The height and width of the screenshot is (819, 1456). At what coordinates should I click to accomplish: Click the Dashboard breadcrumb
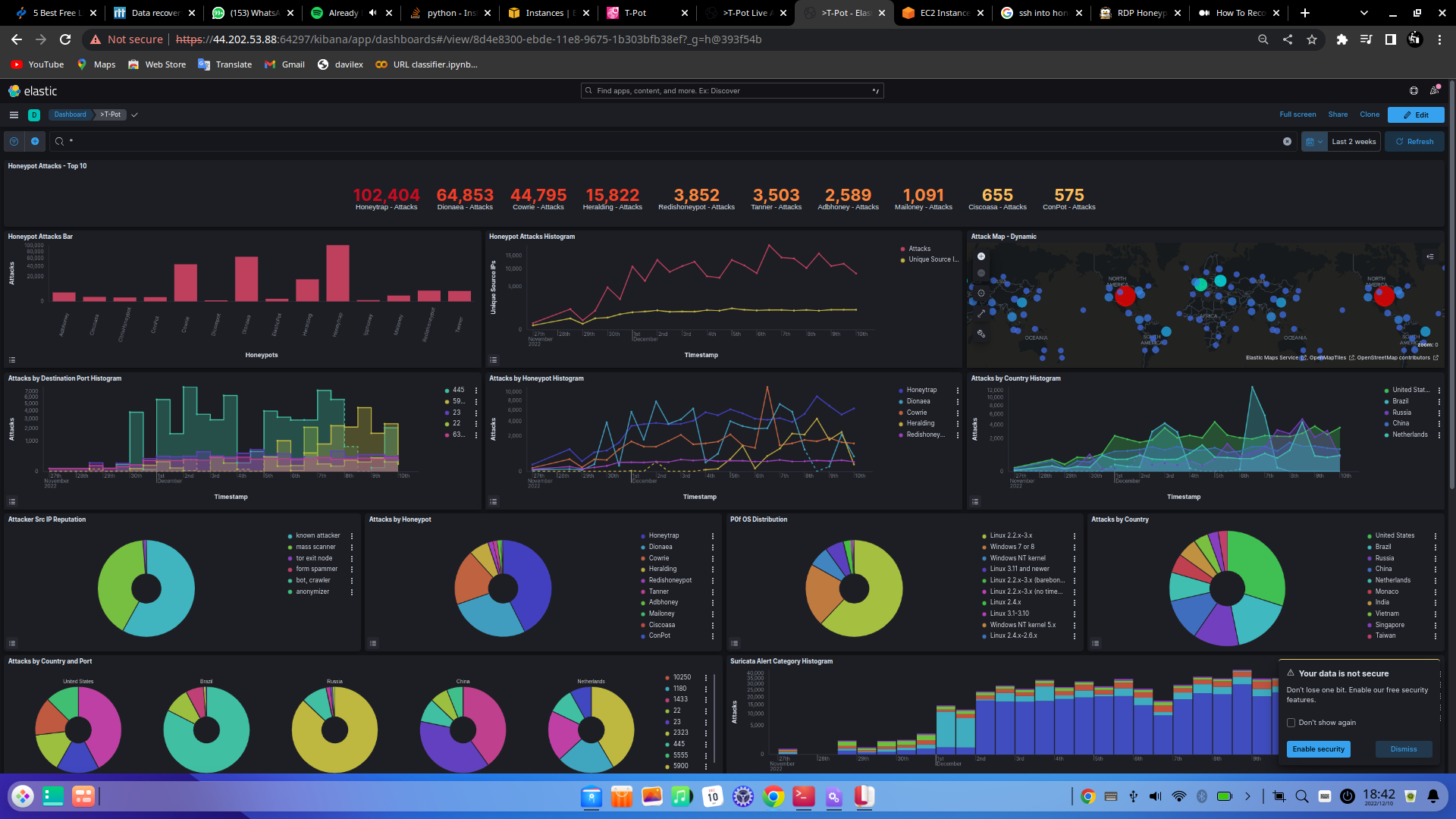[x=70, y=115]
